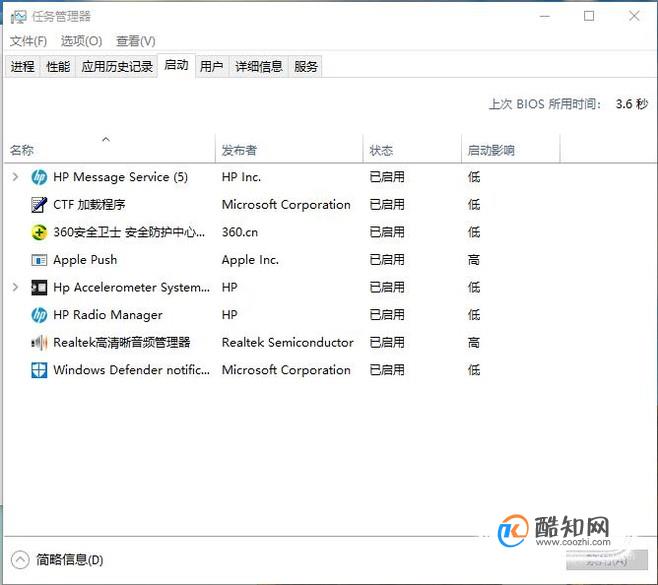658x585 pixels.
Task: Click the 360安全卫士 green icon
Action: [39, 232]
